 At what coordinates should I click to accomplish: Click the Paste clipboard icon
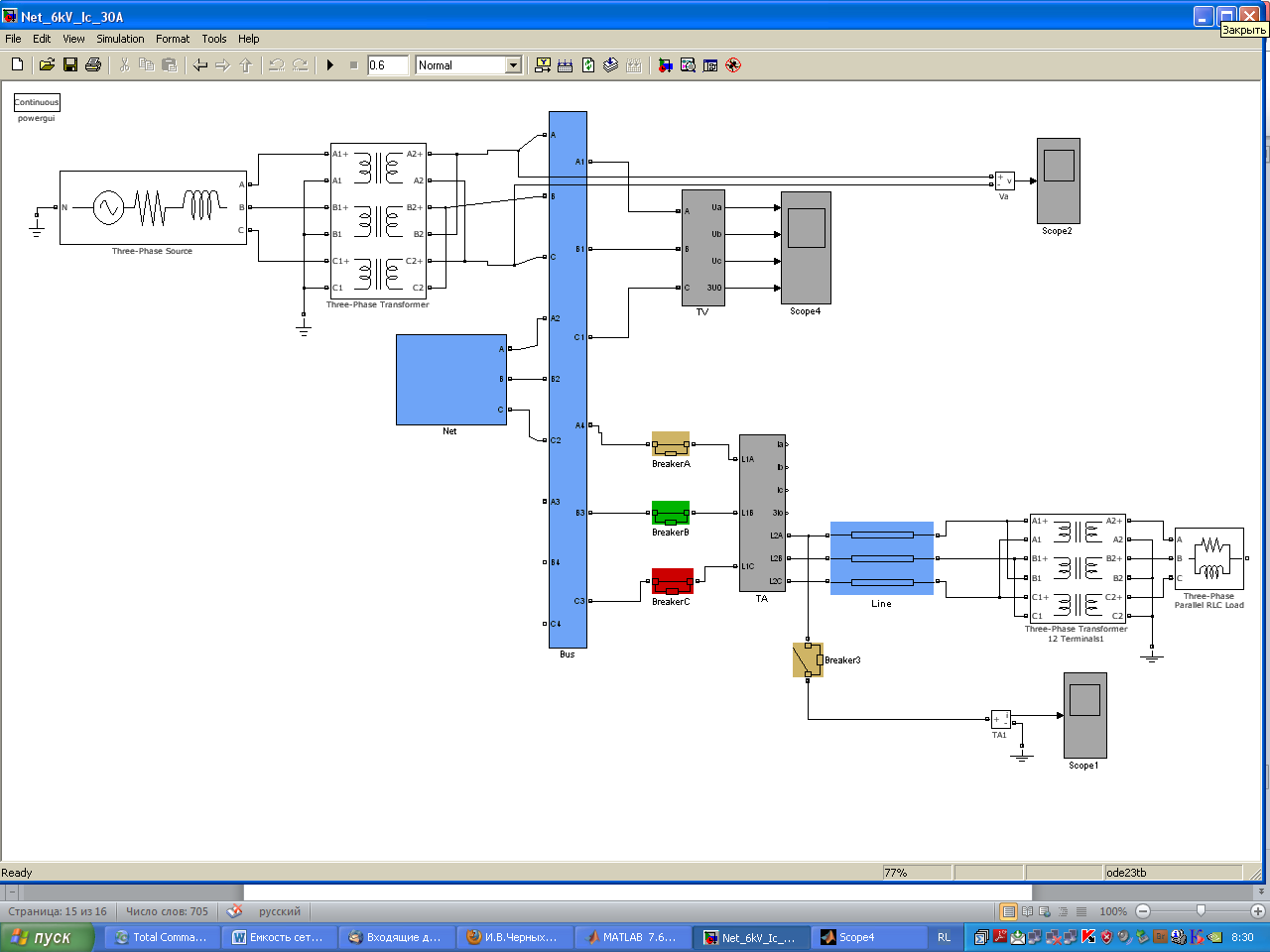pos(170,64)
